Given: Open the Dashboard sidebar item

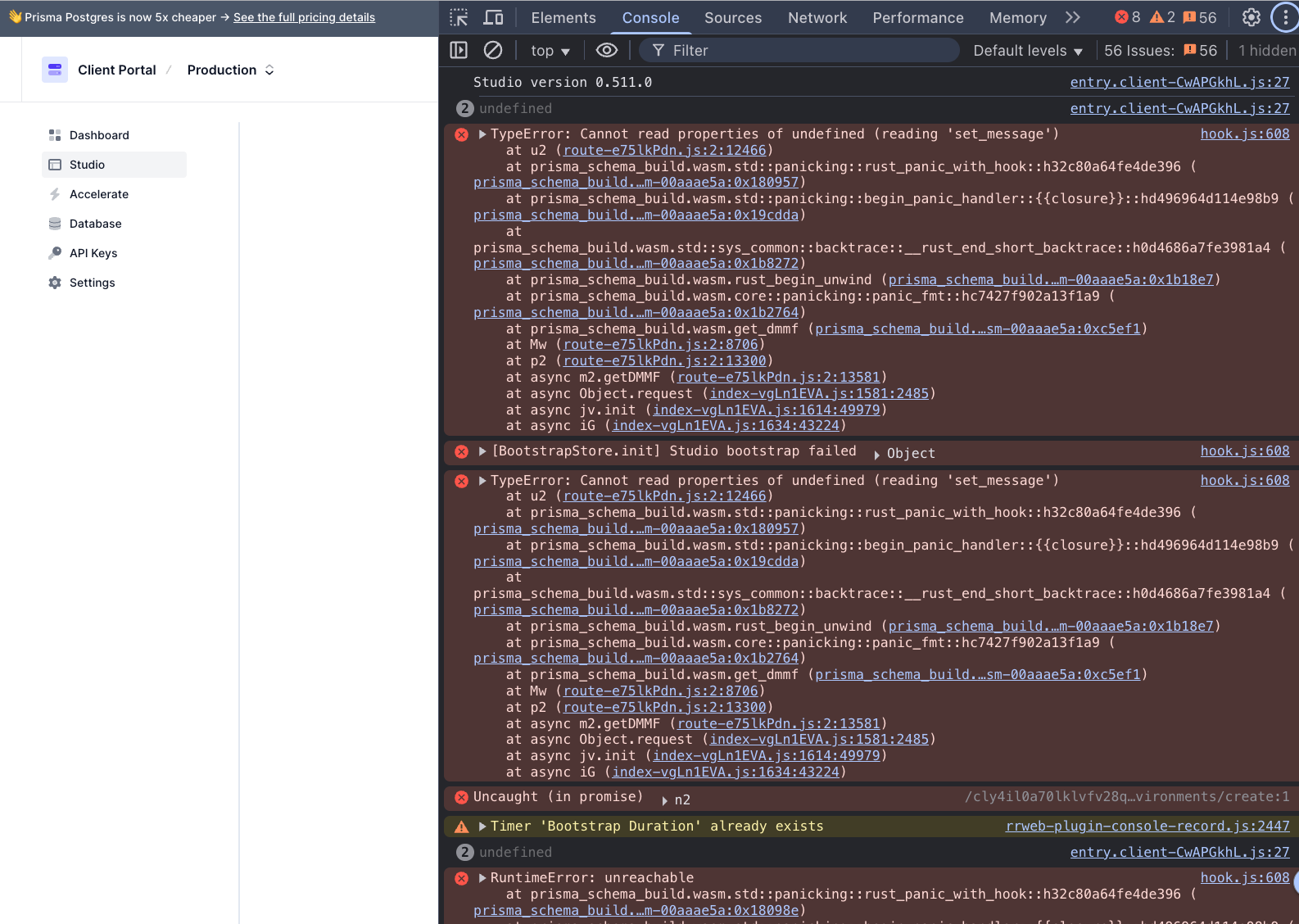Looking at the screenshot, I should point(99,135).
